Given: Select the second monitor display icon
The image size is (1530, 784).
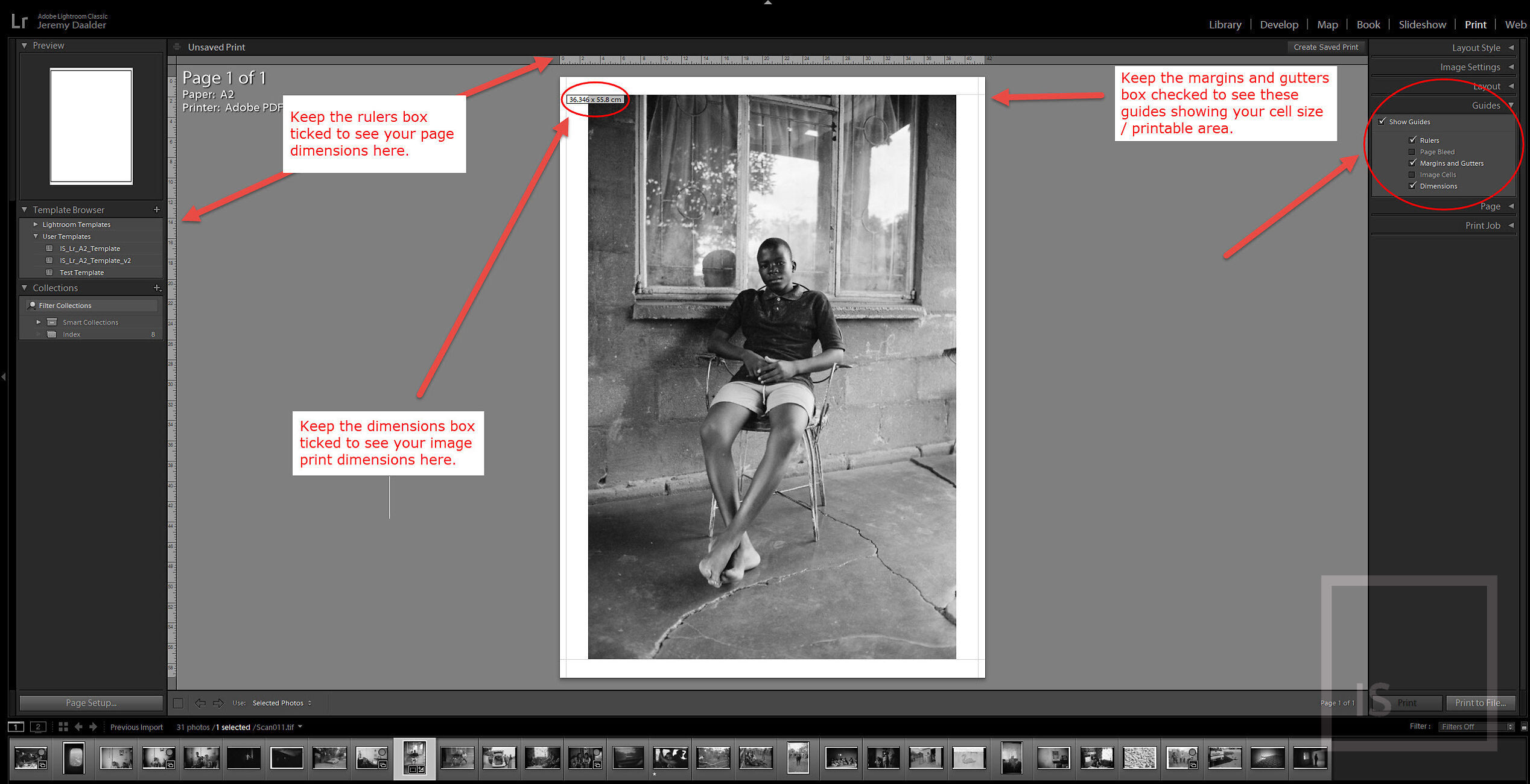Looking at the screenshot, I should tap(38, 727).
